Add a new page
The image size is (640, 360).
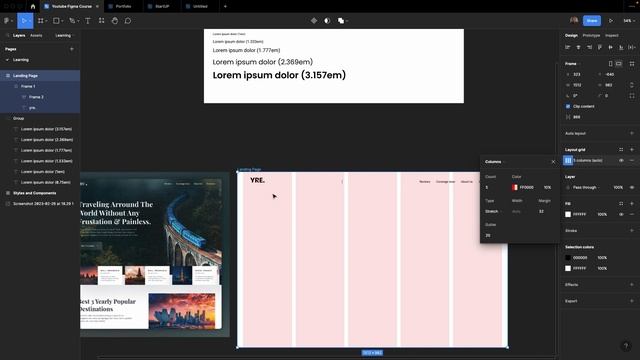tap(72, 49)
